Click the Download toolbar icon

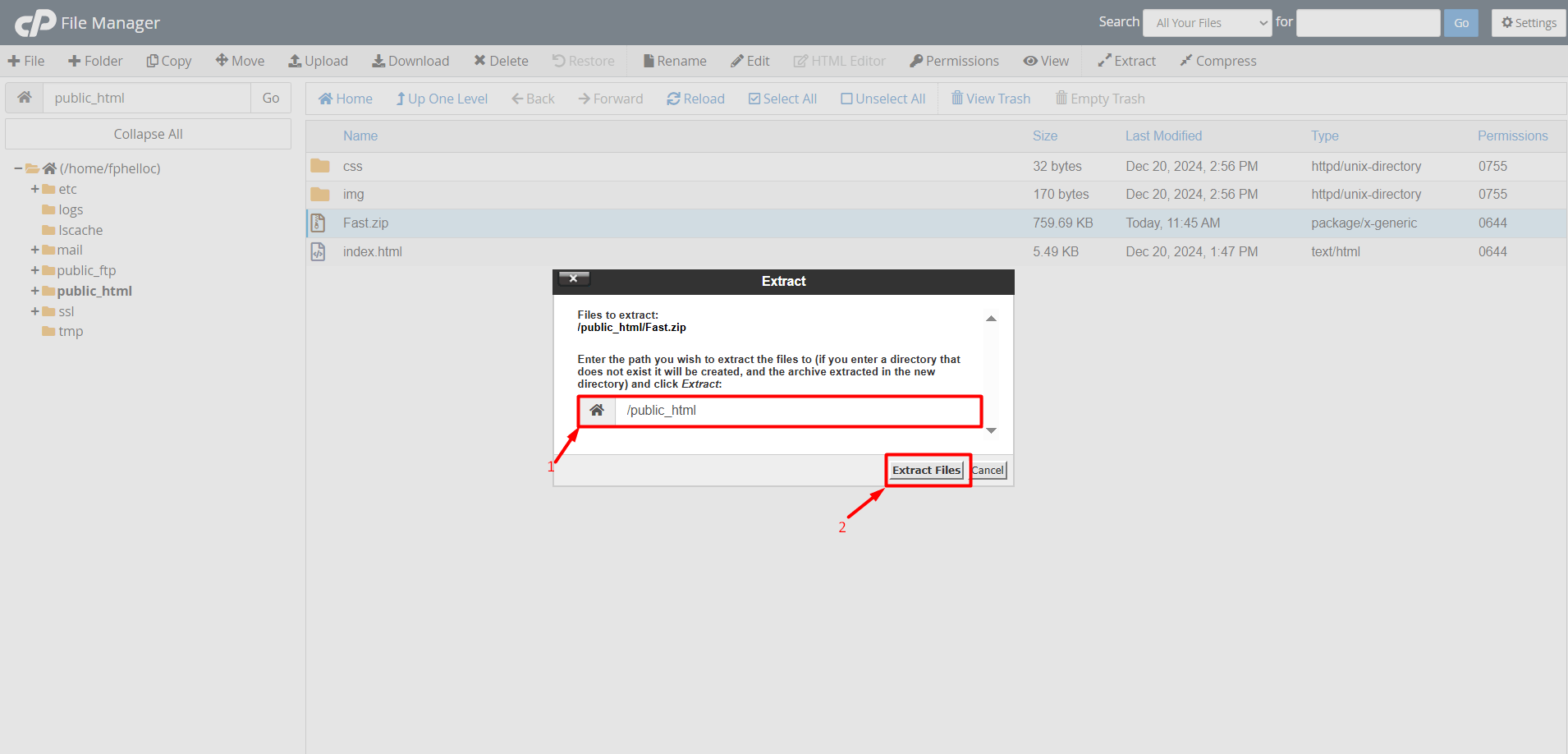(378, 61)
